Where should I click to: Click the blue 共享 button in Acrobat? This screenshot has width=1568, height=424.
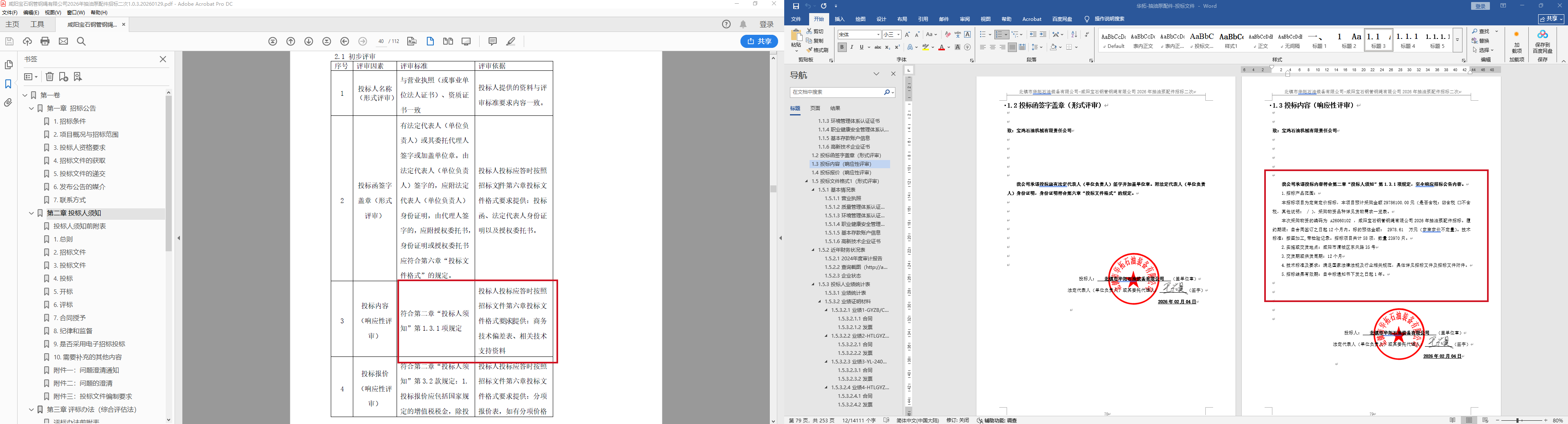point(759,41)
